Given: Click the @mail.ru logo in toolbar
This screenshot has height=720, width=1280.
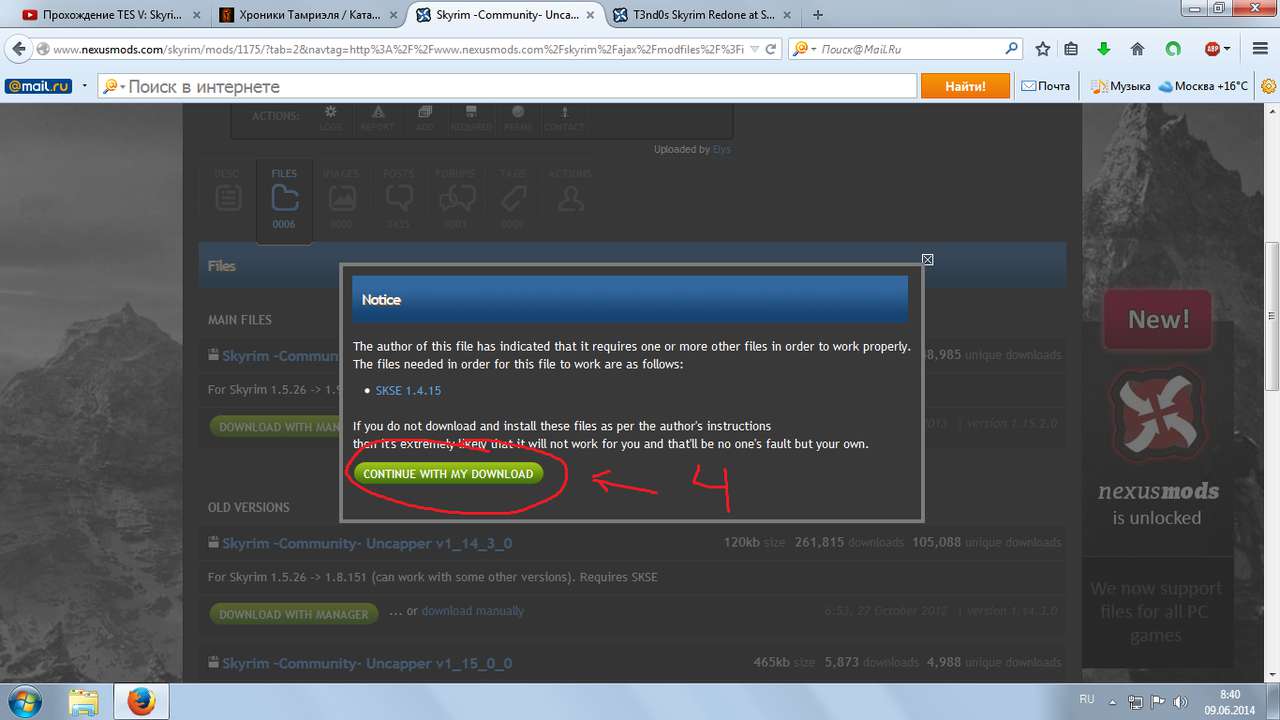Looking at the screenshot, I should tap(38, 86).
